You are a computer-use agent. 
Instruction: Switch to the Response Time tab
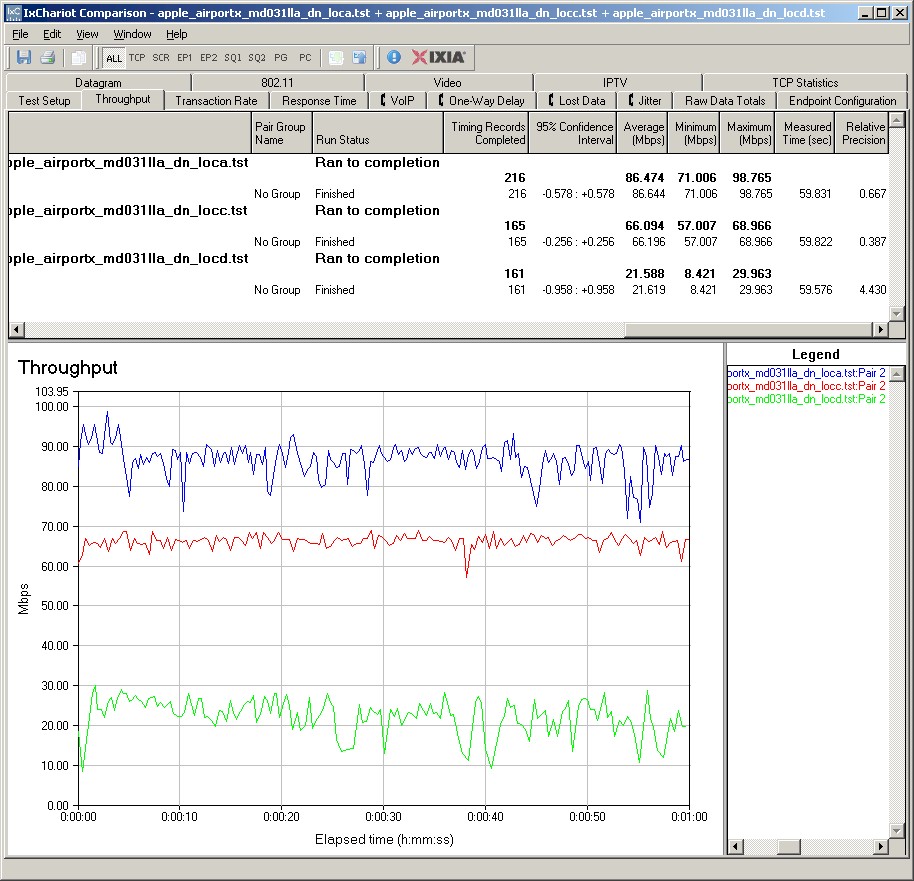319,101
